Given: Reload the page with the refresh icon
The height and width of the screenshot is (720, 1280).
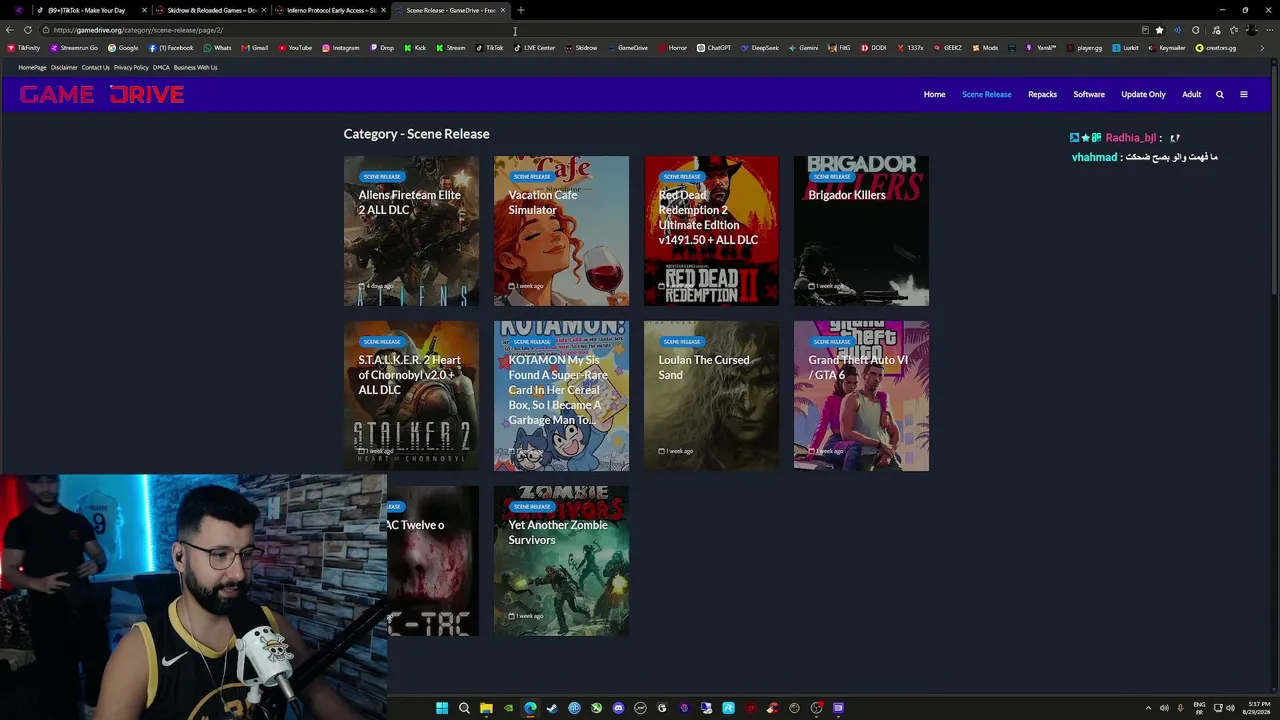Looking at the screenshot, I should tap(28, 30).
